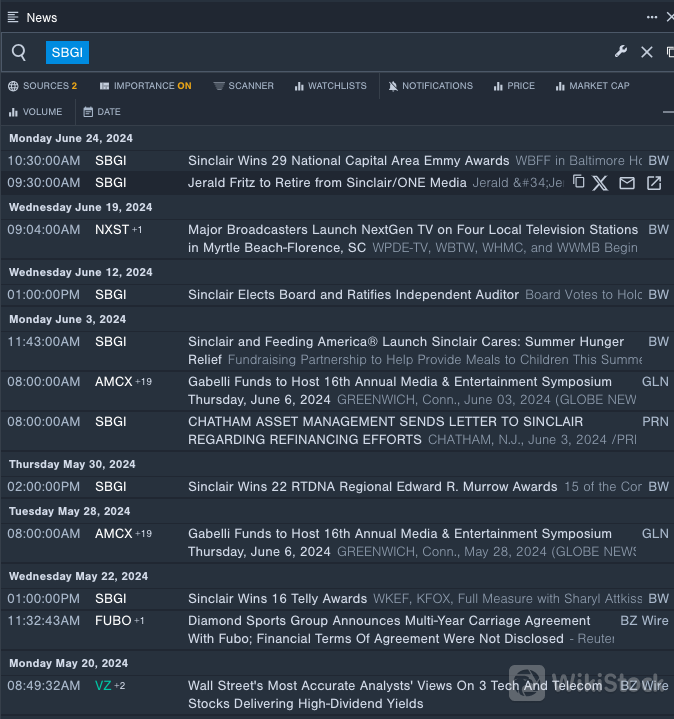Image resolution: width=674 pixels, height=719 pixels.
Task: Toggle the Notifications bell filter
Action: coord(430,86)
